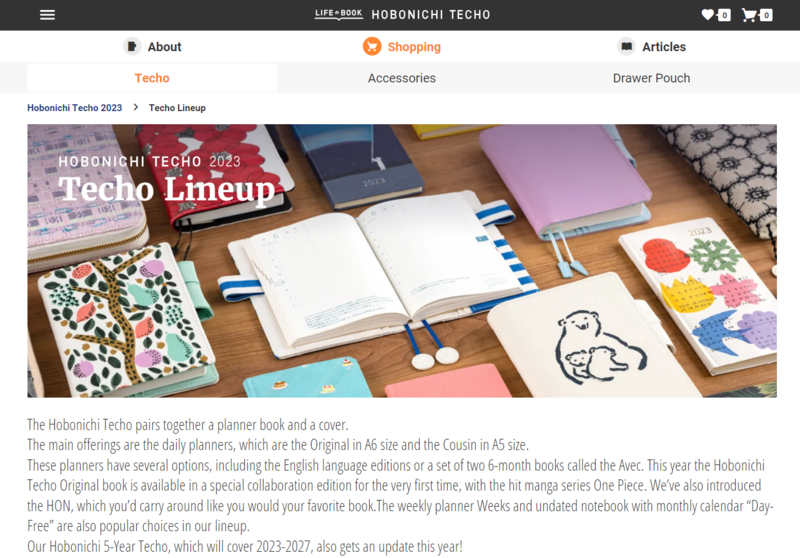Click the Life Book logo
This screenshot has width=800, height=558.
tap(339, 14)
